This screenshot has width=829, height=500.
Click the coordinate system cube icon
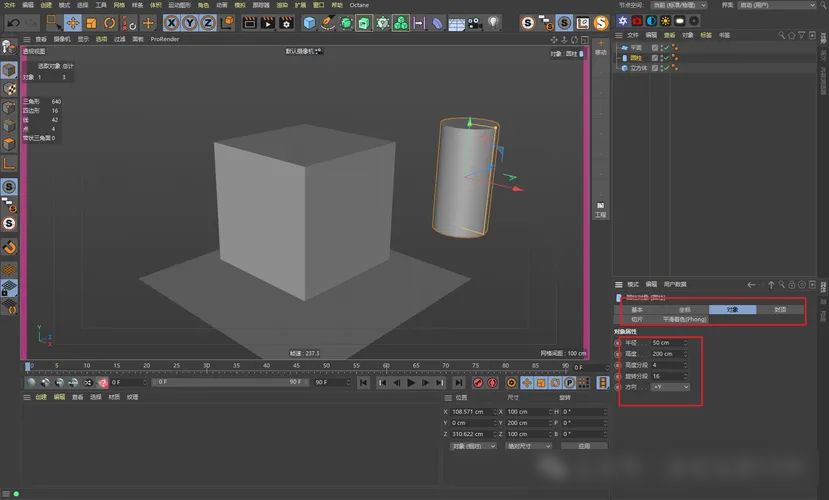(227, 23)
